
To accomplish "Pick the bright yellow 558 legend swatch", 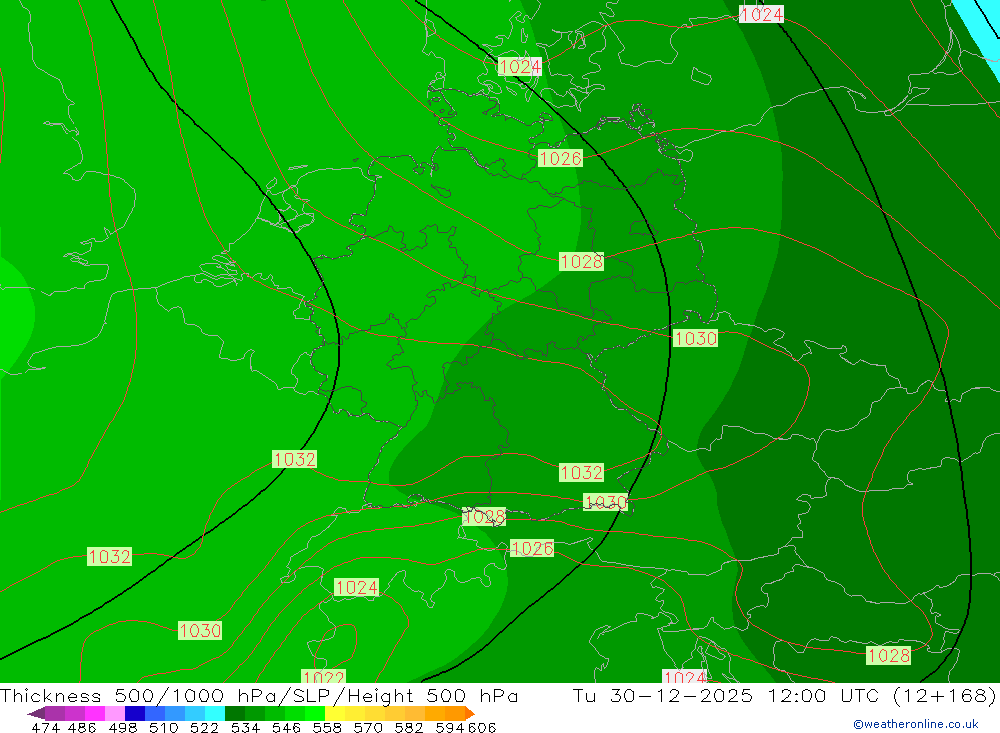I will point(335,713).
